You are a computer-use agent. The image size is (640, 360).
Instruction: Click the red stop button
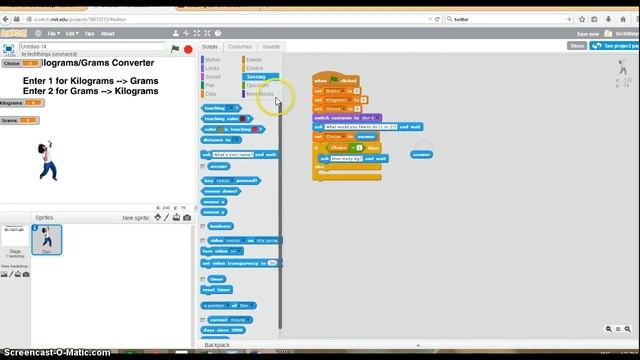(188, 49)
